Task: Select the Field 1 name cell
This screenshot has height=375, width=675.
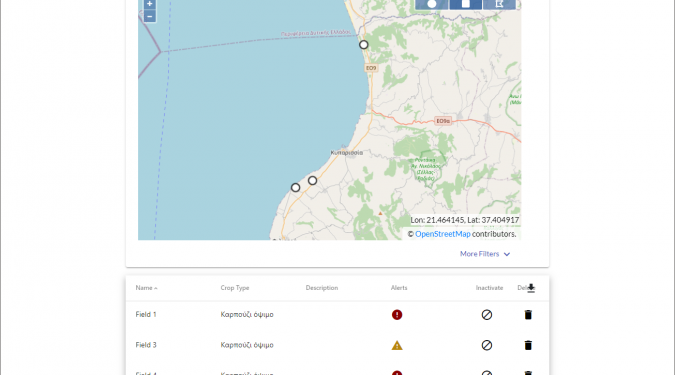Action: tap(146, 314)
